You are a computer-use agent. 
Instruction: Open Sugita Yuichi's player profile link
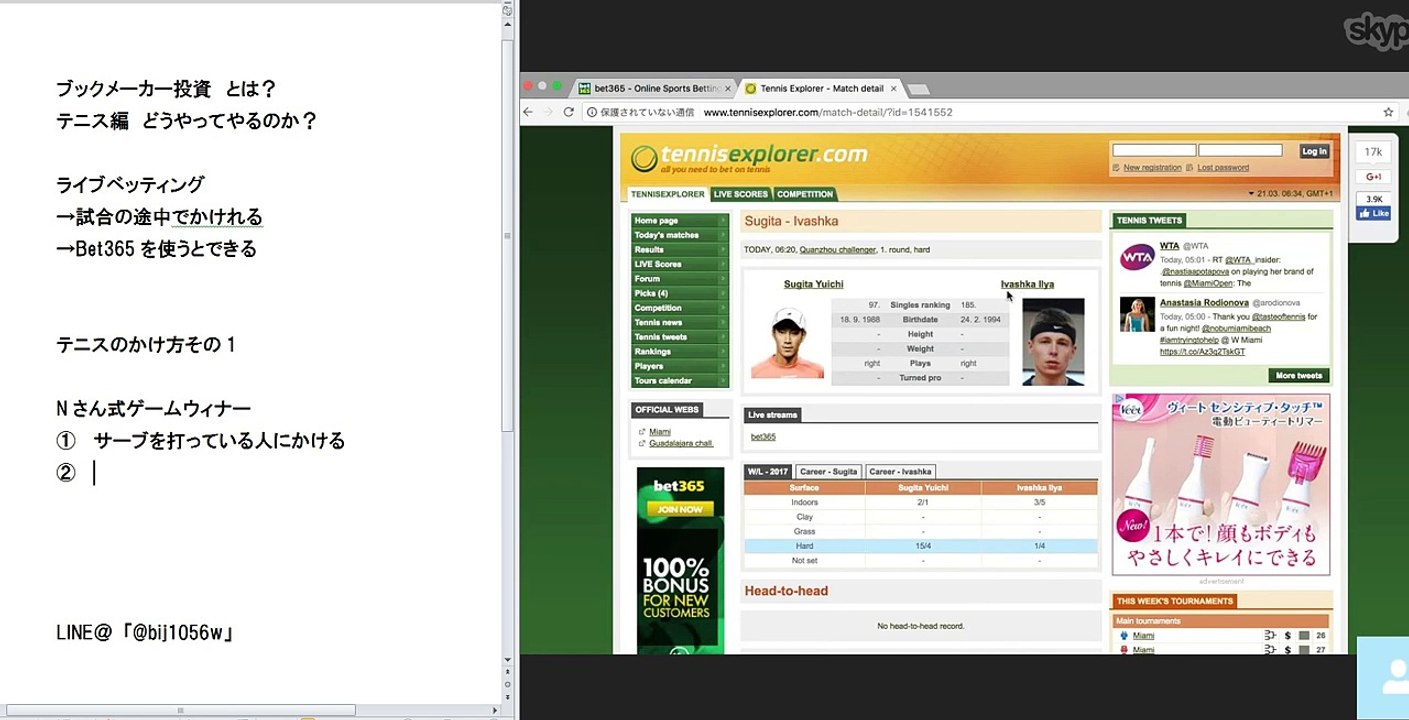813,284
